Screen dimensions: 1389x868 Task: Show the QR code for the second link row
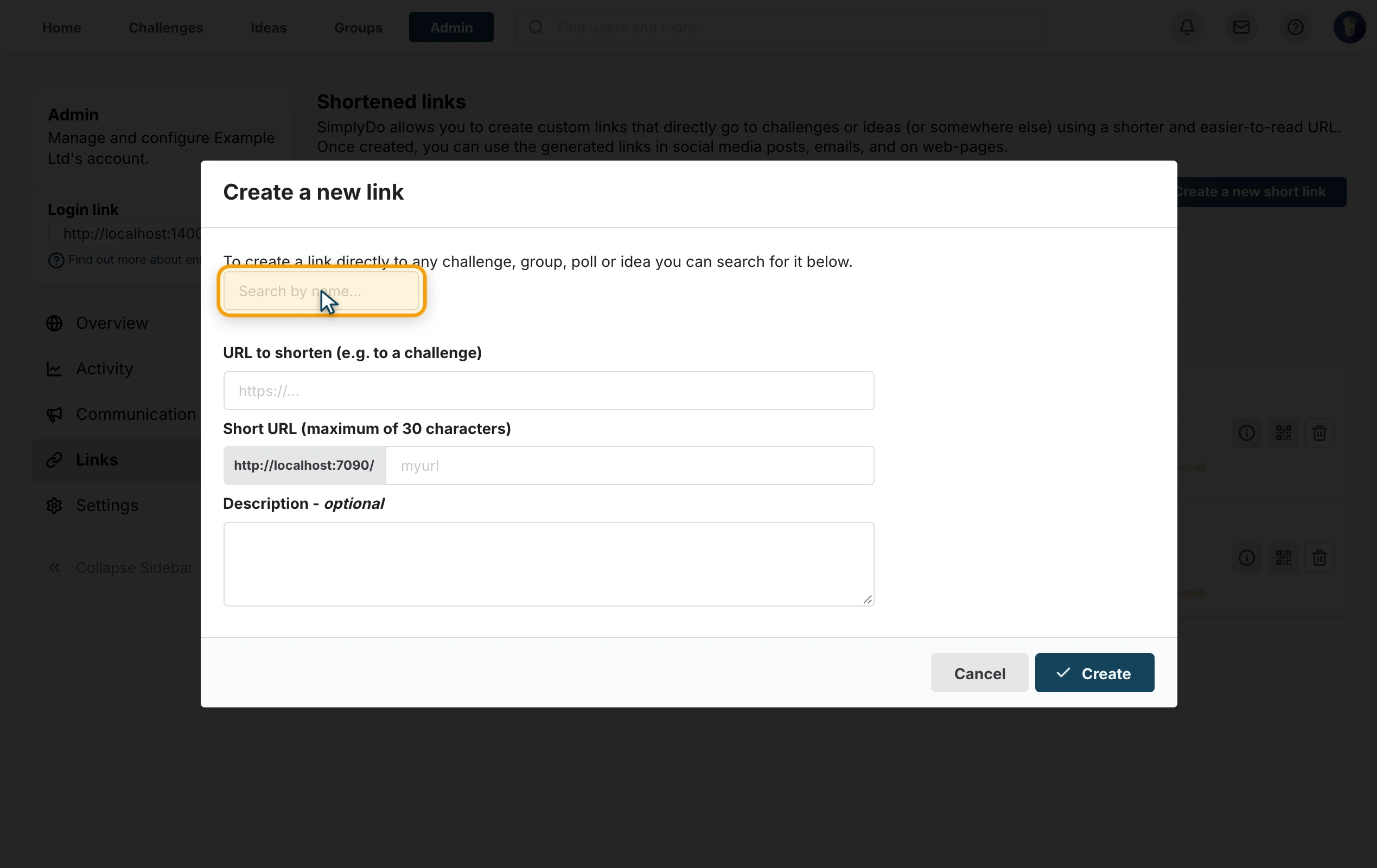click(1283, 558)
